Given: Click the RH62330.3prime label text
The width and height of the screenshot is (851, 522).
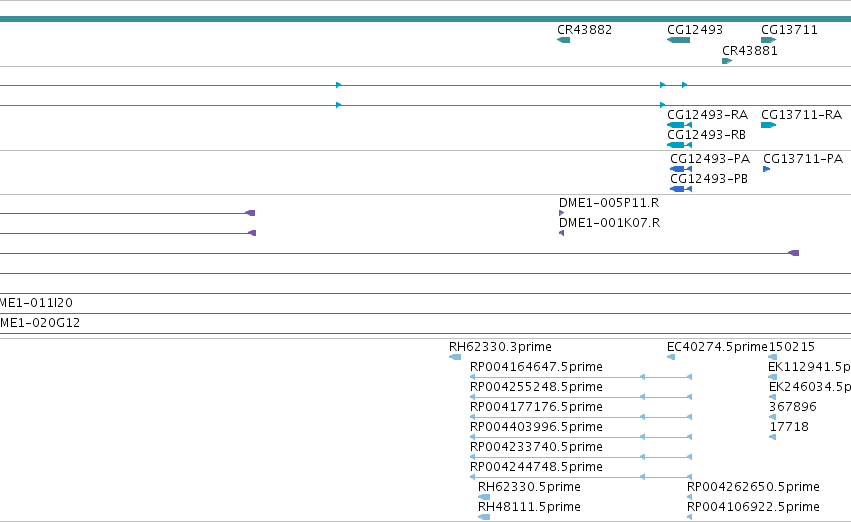Looking at the screenshot, I should point(500,347).
